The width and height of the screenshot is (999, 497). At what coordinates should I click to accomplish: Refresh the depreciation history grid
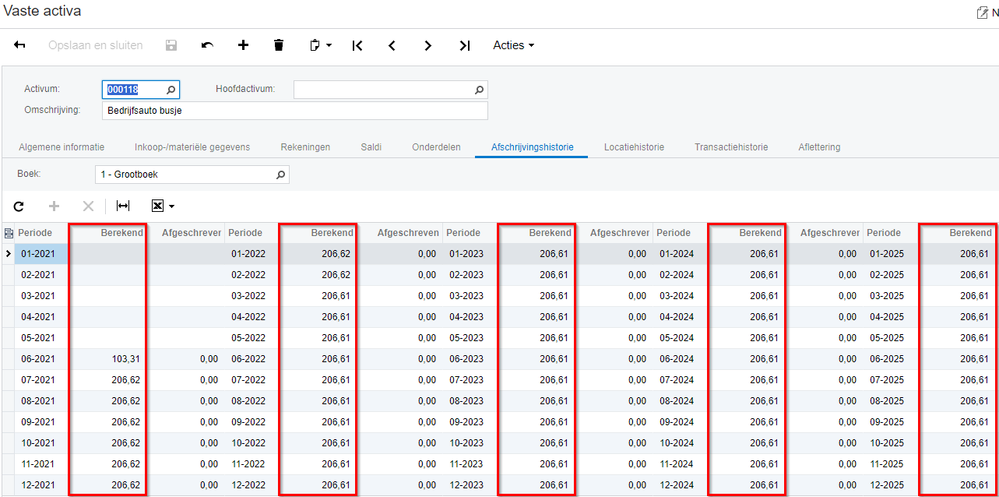19,206
